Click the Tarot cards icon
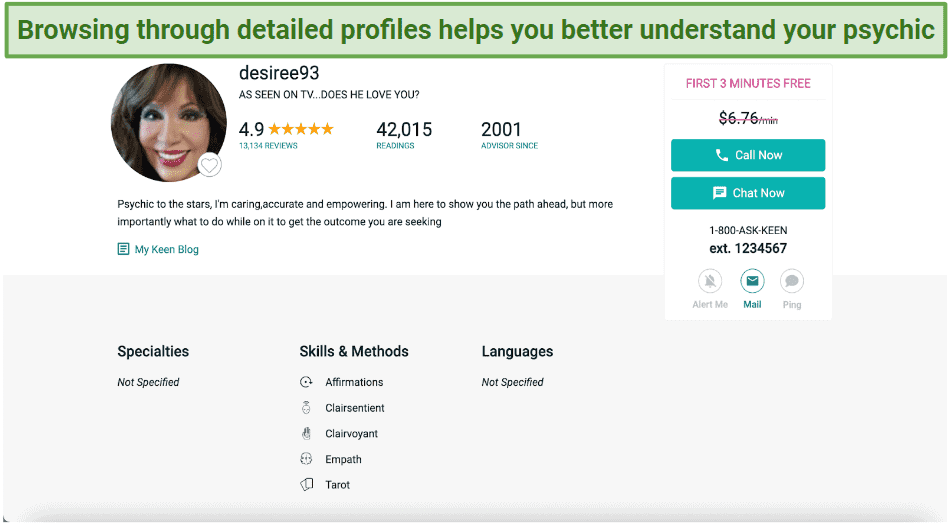The image size is (949, 524). point(307,485)
